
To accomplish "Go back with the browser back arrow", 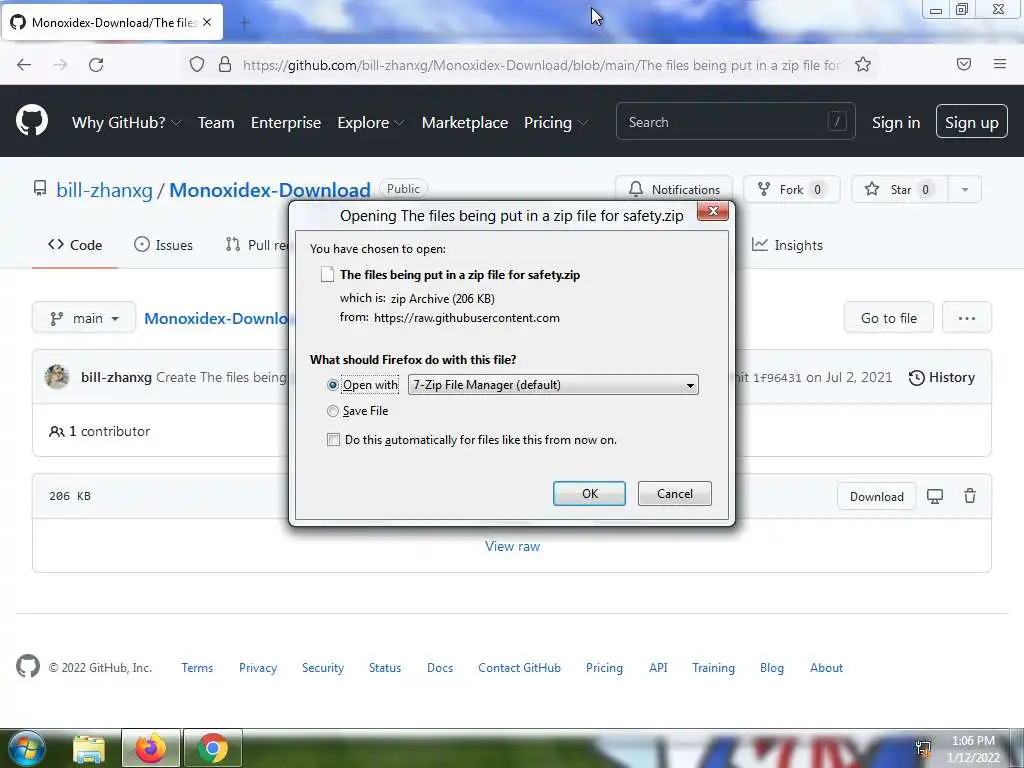I will click(x=24, y=65).
